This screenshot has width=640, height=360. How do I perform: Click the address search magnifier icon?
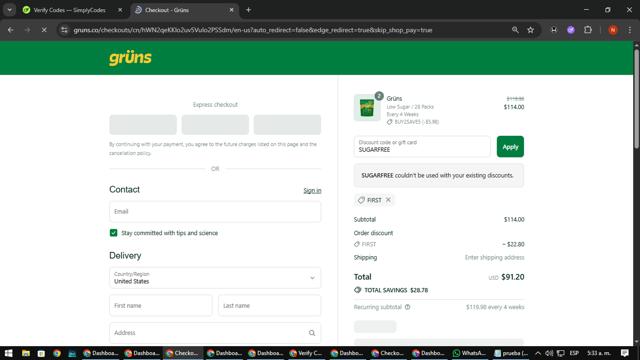pos(312,333)
